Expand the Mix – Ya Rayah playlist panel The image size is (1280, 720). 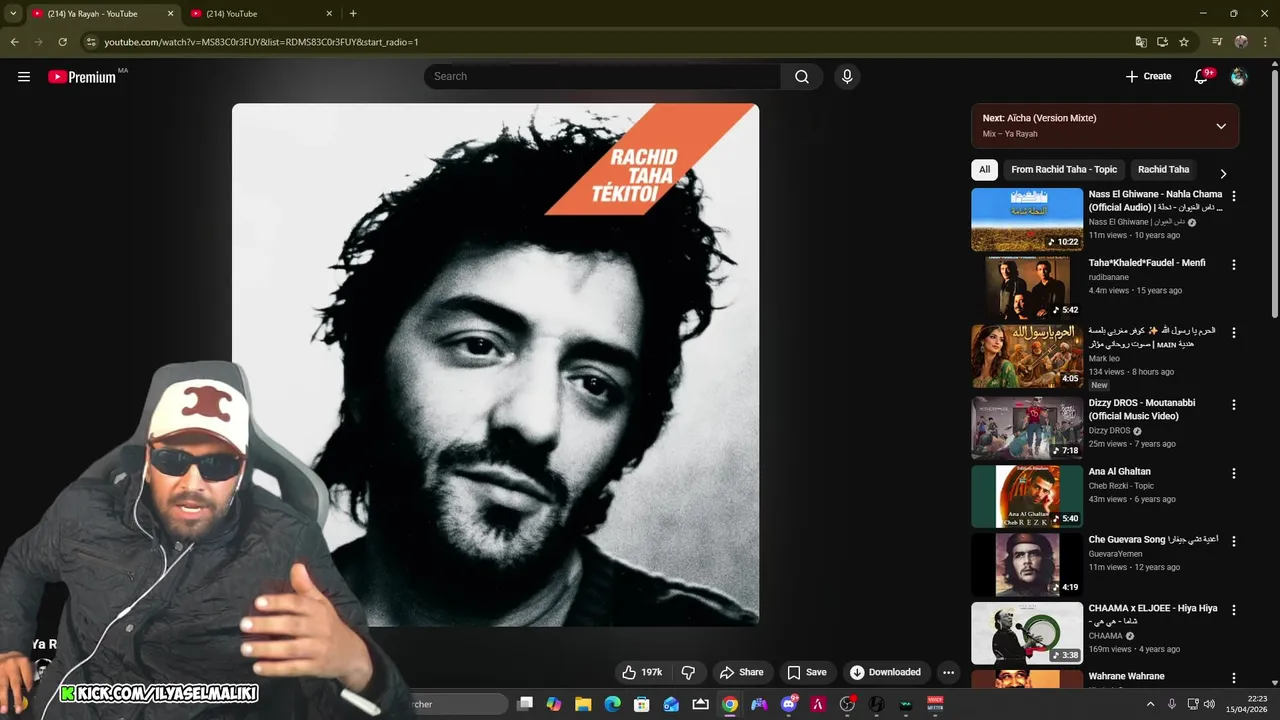1221,126
